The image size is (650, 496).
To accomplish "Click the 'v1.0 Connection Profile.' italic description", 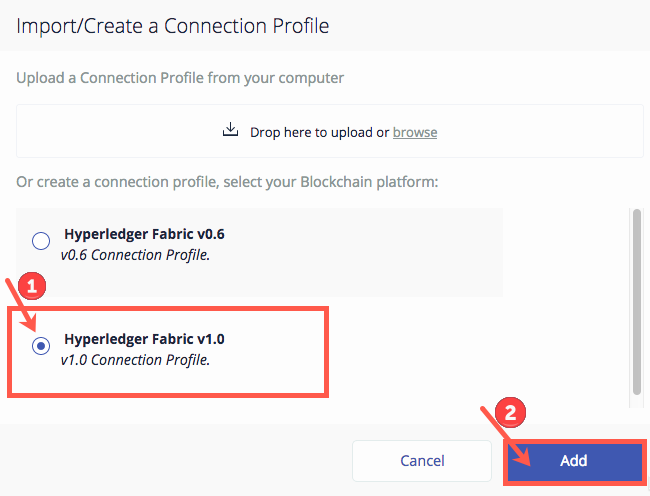I will click(x=135, y=360).
